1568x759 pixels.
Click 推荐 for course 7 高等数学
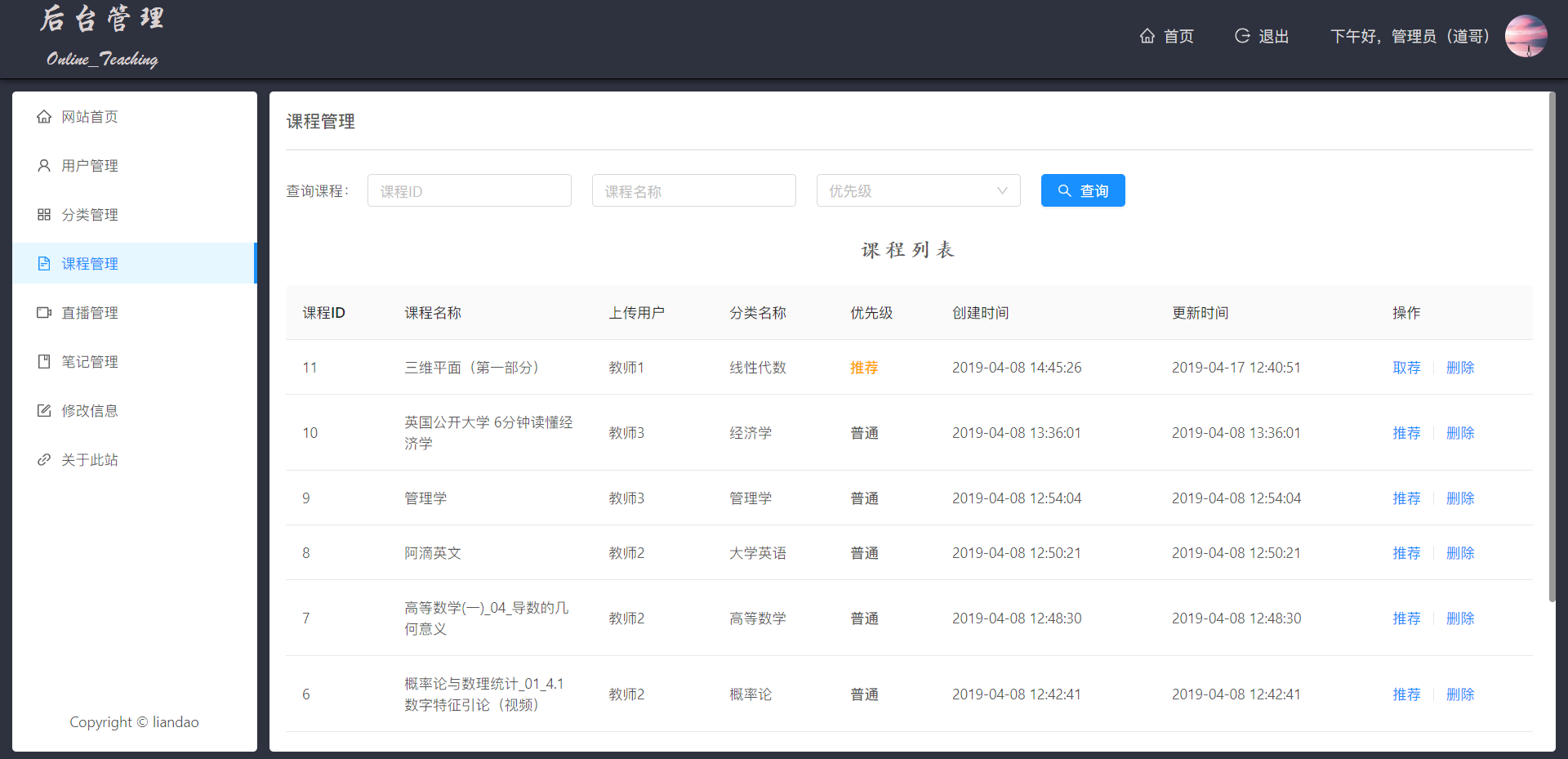[x=1406, y=618]
